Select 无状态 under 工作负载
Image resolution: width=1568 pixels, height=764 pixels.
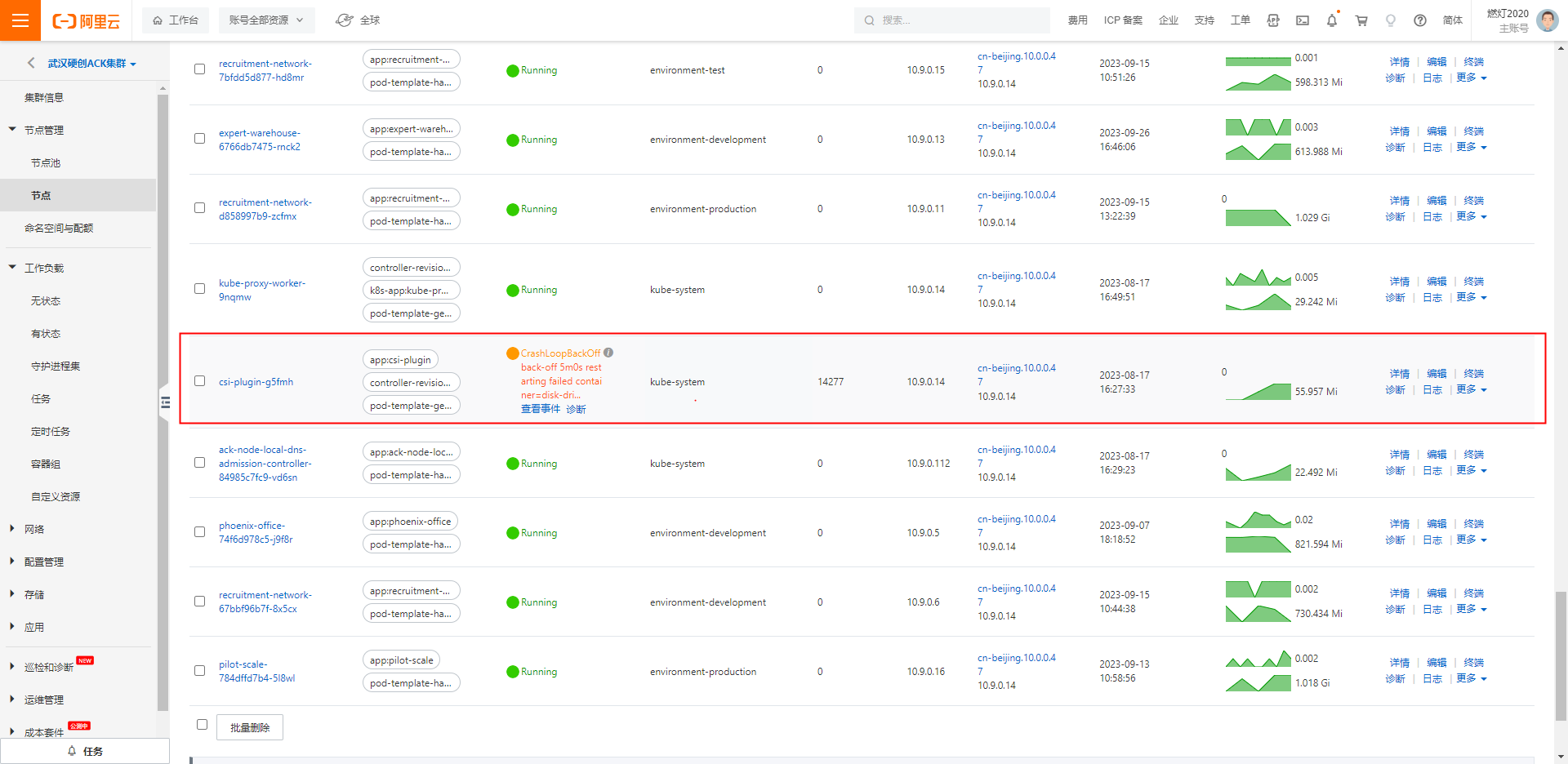point(46,301)
